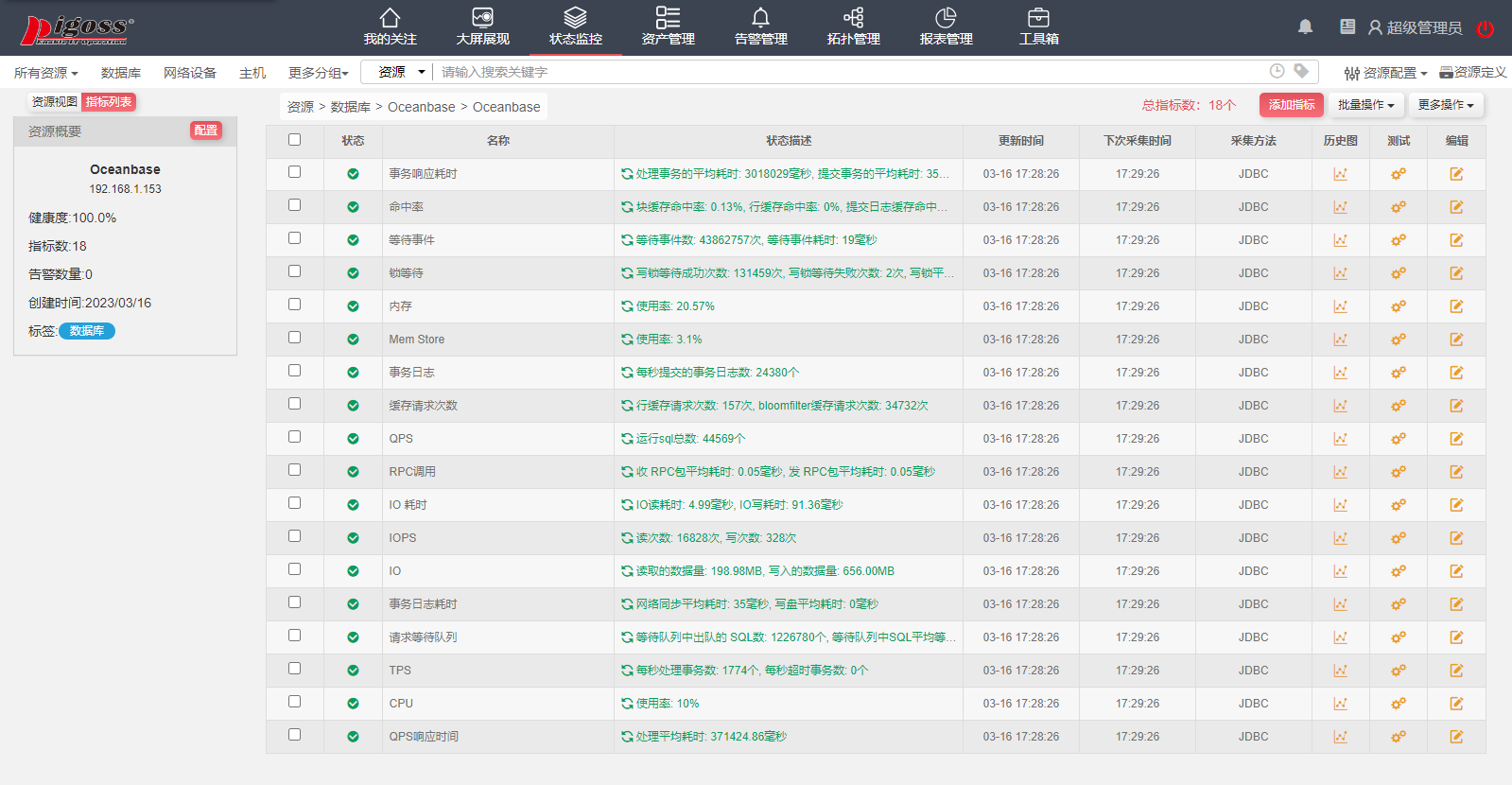1512x785 pixels.
Task: Check the IOPS row checkbox
Action: pos(295,536)
